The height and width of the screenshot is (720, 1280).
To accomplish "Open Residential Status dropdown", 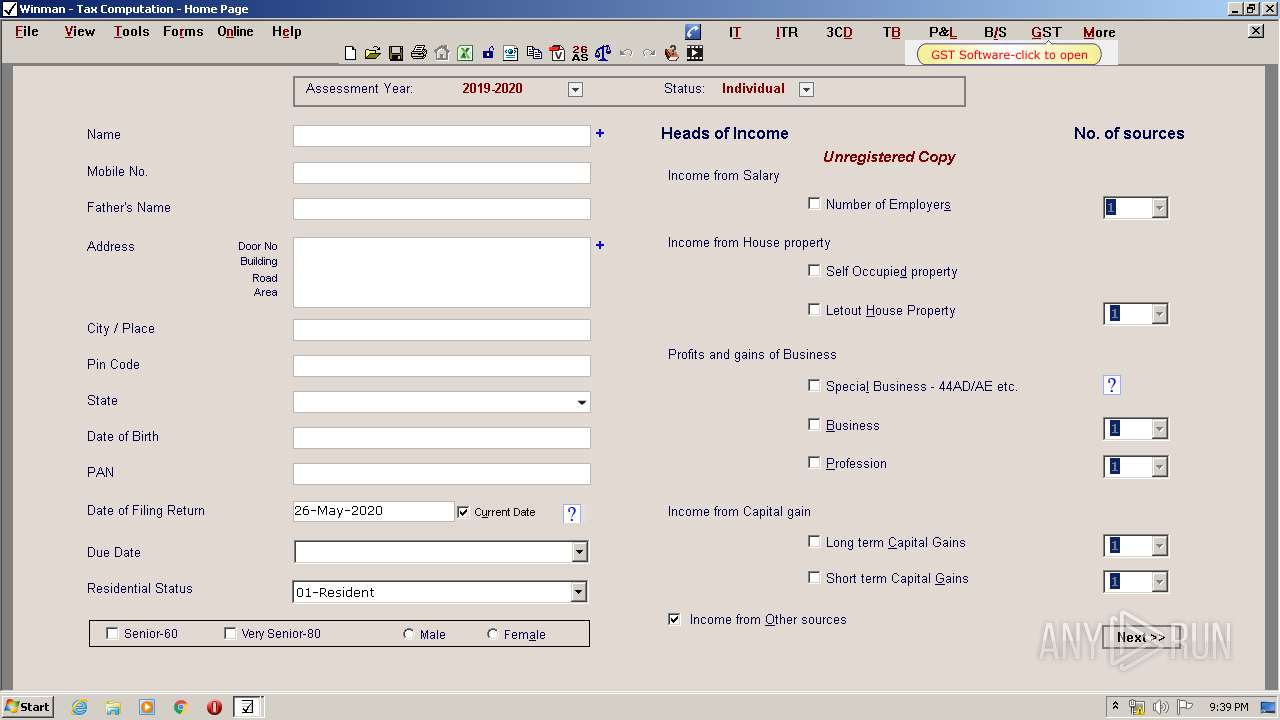I will click(x=578, y=592).
